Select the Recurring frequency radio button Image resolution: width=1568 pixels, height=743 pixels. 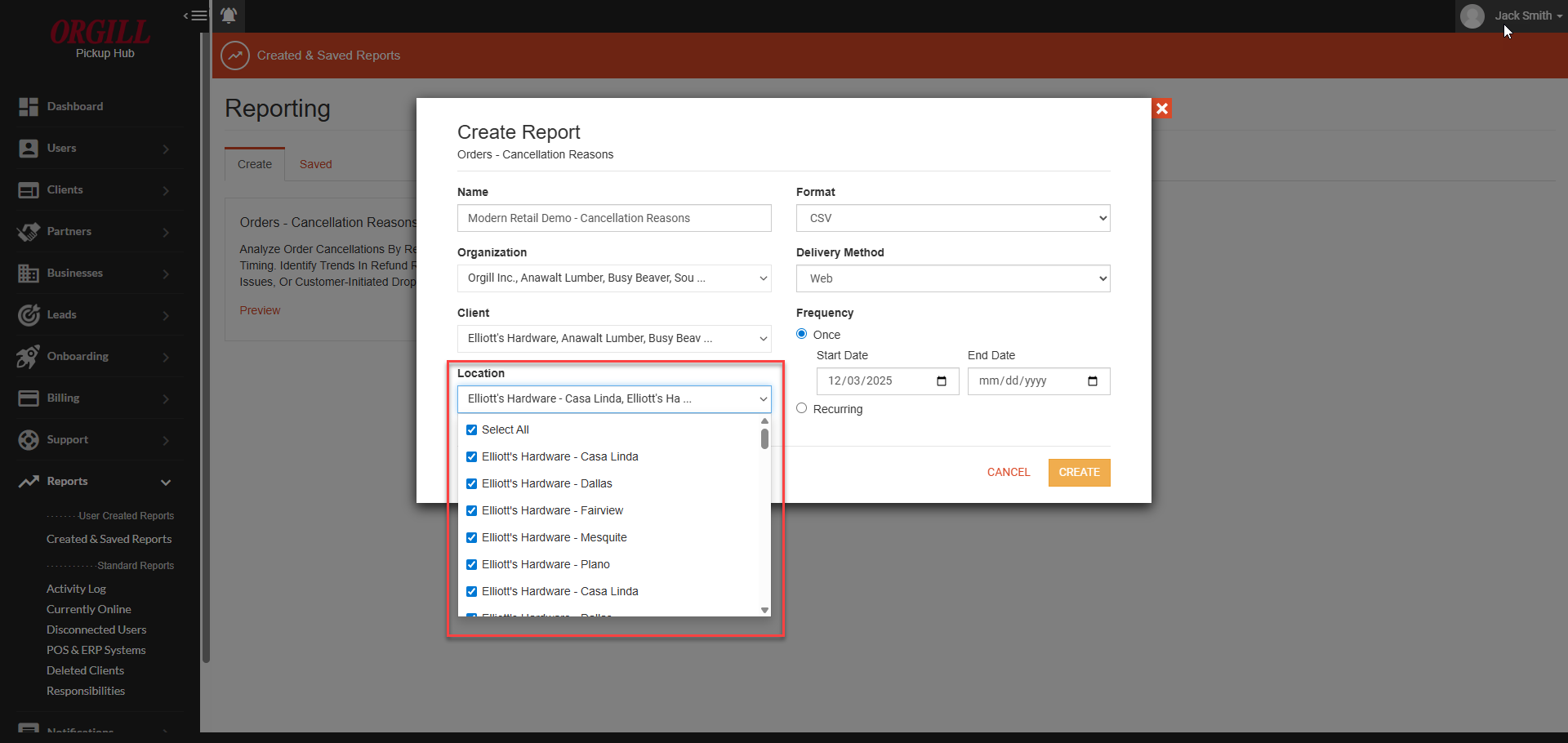point(802,408)
